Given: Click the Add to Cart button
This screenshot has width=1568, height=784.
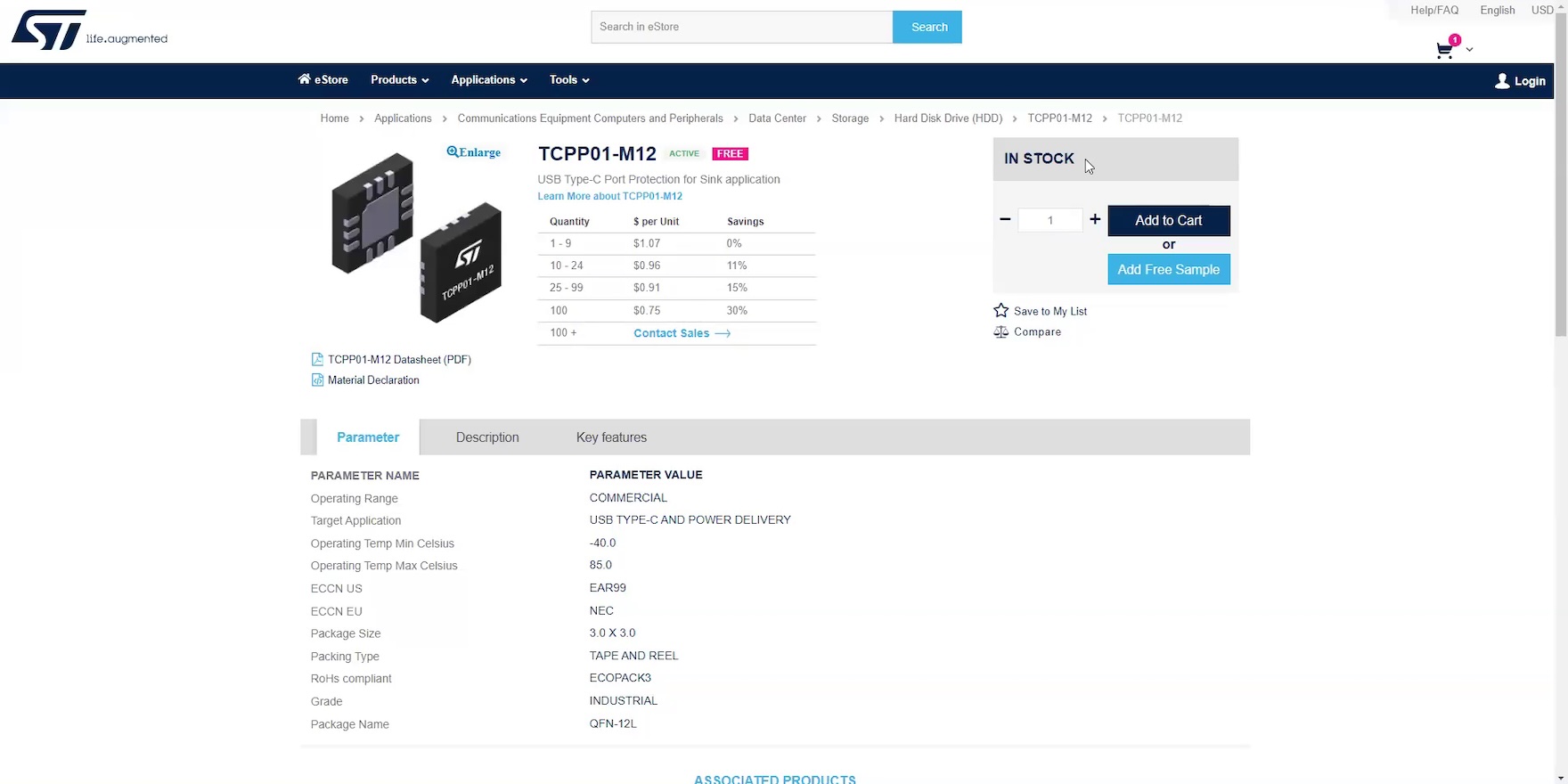Looking at the screenshot, I should click(x=1168, y=221).
